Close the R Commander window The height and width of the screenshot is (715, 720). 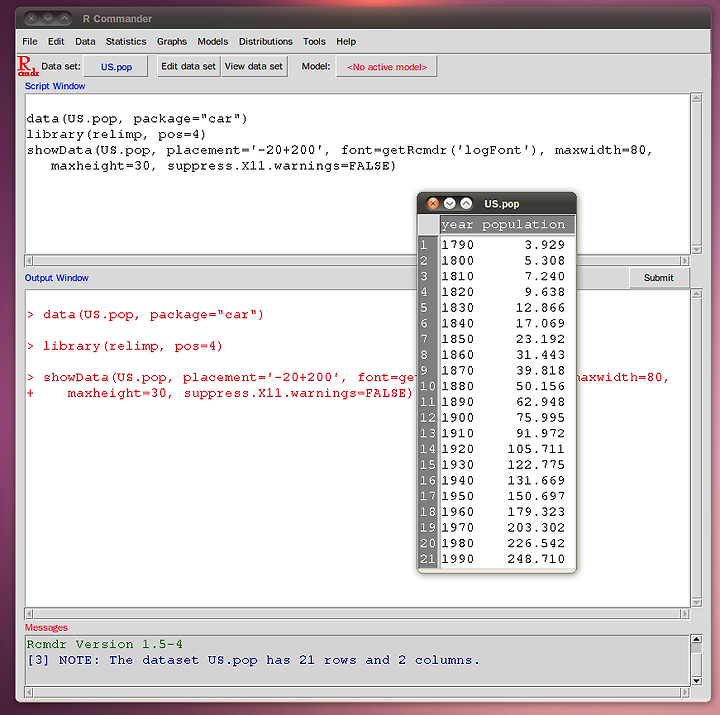(x=31, y=18)
